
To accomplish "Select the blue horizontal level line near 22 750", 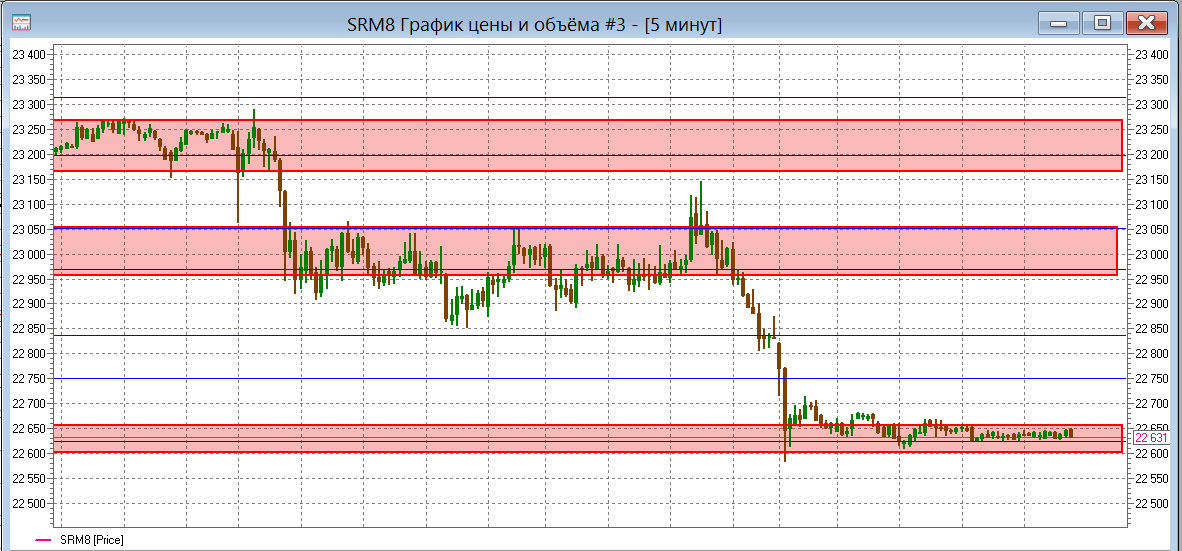I will (589, 378).
